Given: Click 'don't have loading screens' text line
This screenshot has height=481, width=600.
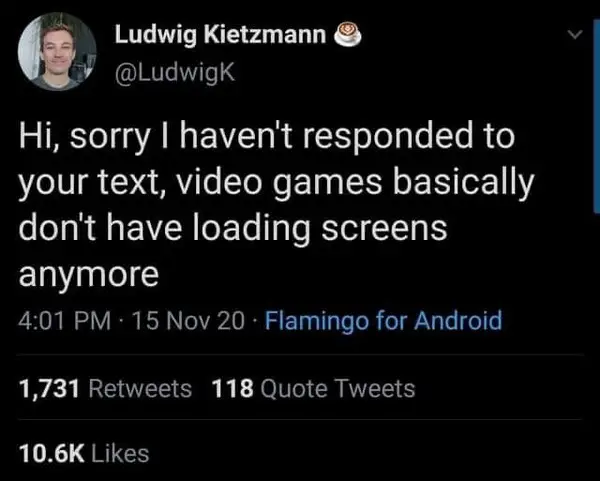Looking at the screenshot, I should [233, 228].
